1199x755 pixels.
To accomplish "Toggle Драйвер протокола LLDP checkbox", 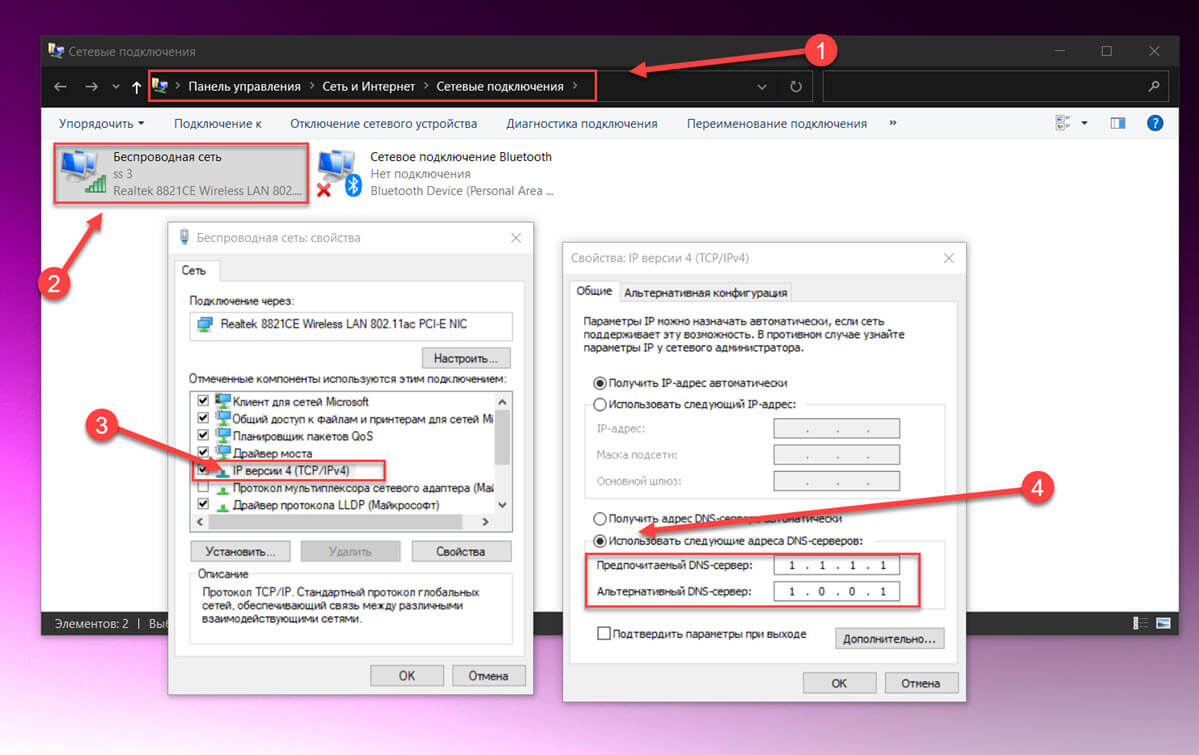I will pos(203,504).
